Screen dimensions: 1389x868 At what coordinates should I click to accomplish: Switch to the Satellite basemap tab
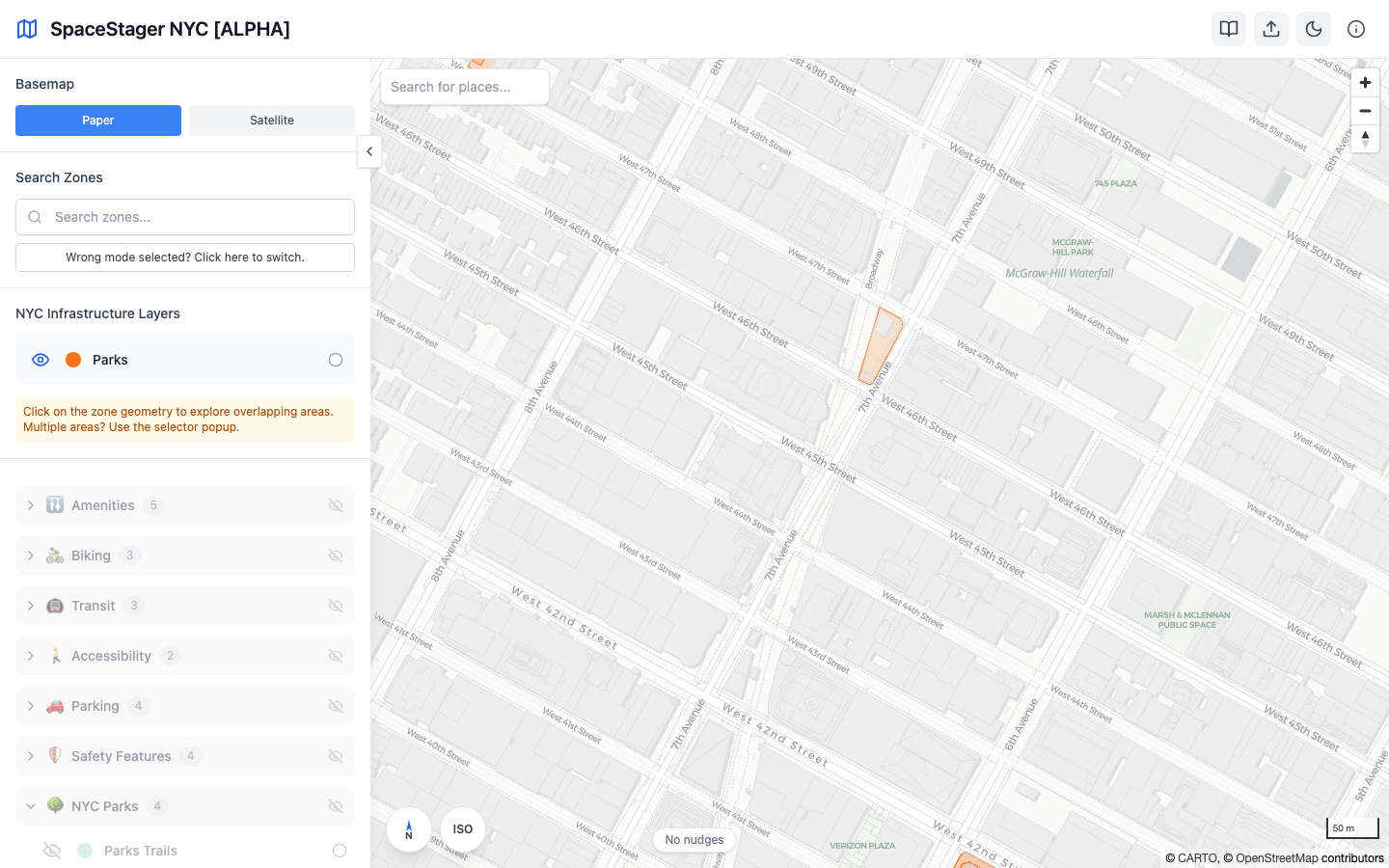point(271,120)
